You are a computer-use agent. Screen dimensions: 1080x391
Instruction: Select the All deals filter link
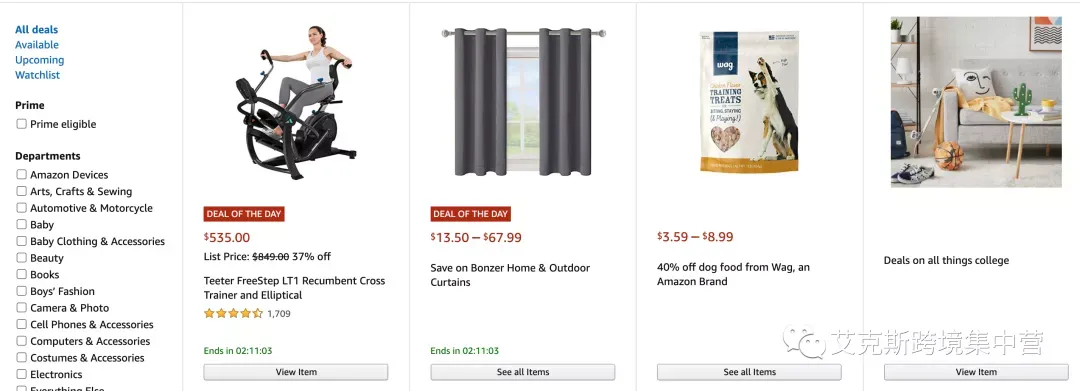coord(37,30)
